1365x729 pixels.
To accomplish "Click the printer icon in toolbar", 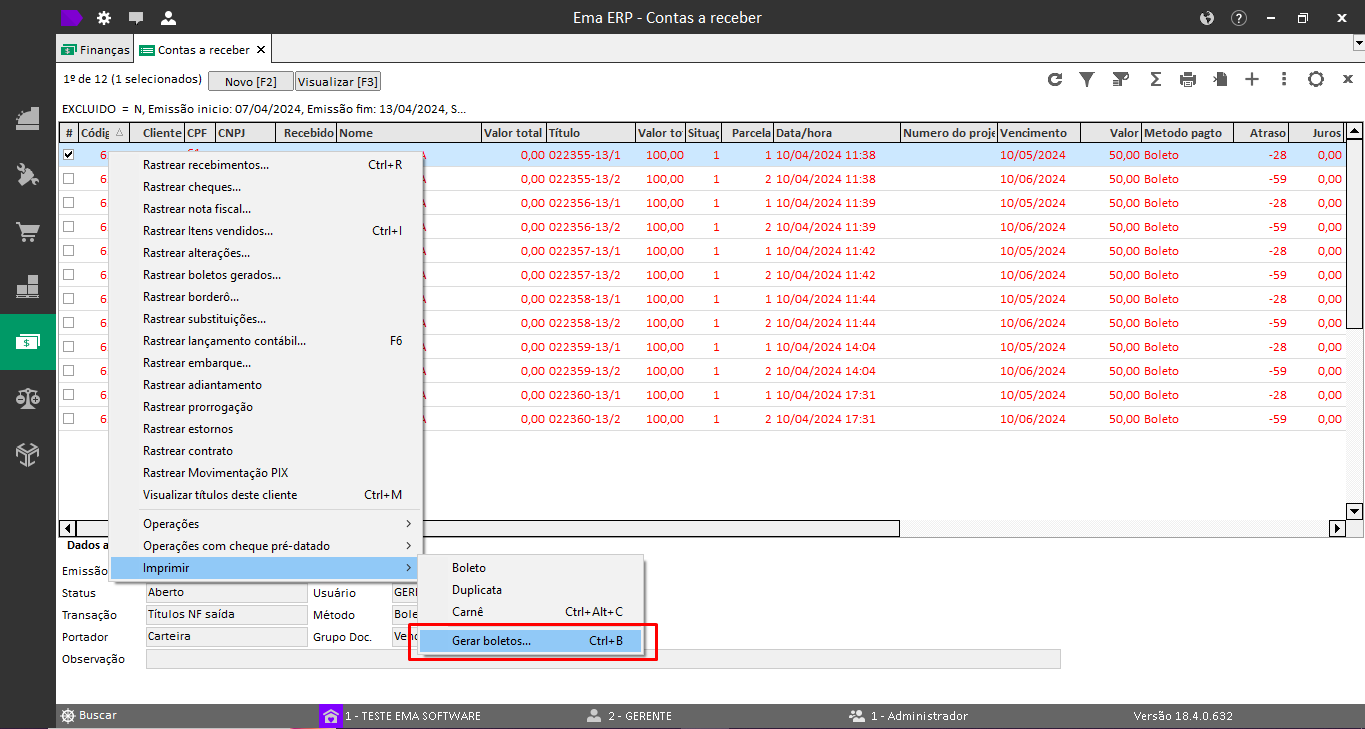I will pyautogui.click(x=1188, y=80).
